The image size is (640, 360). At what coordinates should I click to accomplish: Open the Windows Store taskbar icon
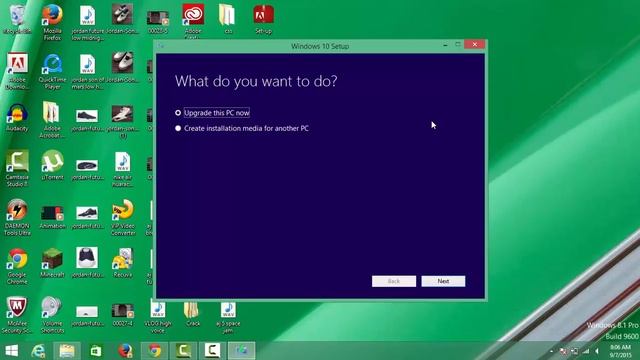[x=96, y=351]
